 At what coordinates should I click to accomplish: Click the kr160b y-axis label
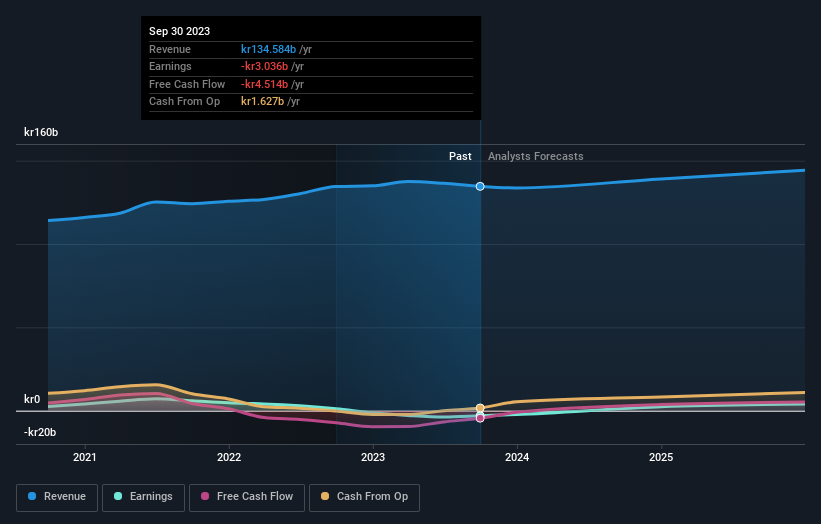point(41,132)
